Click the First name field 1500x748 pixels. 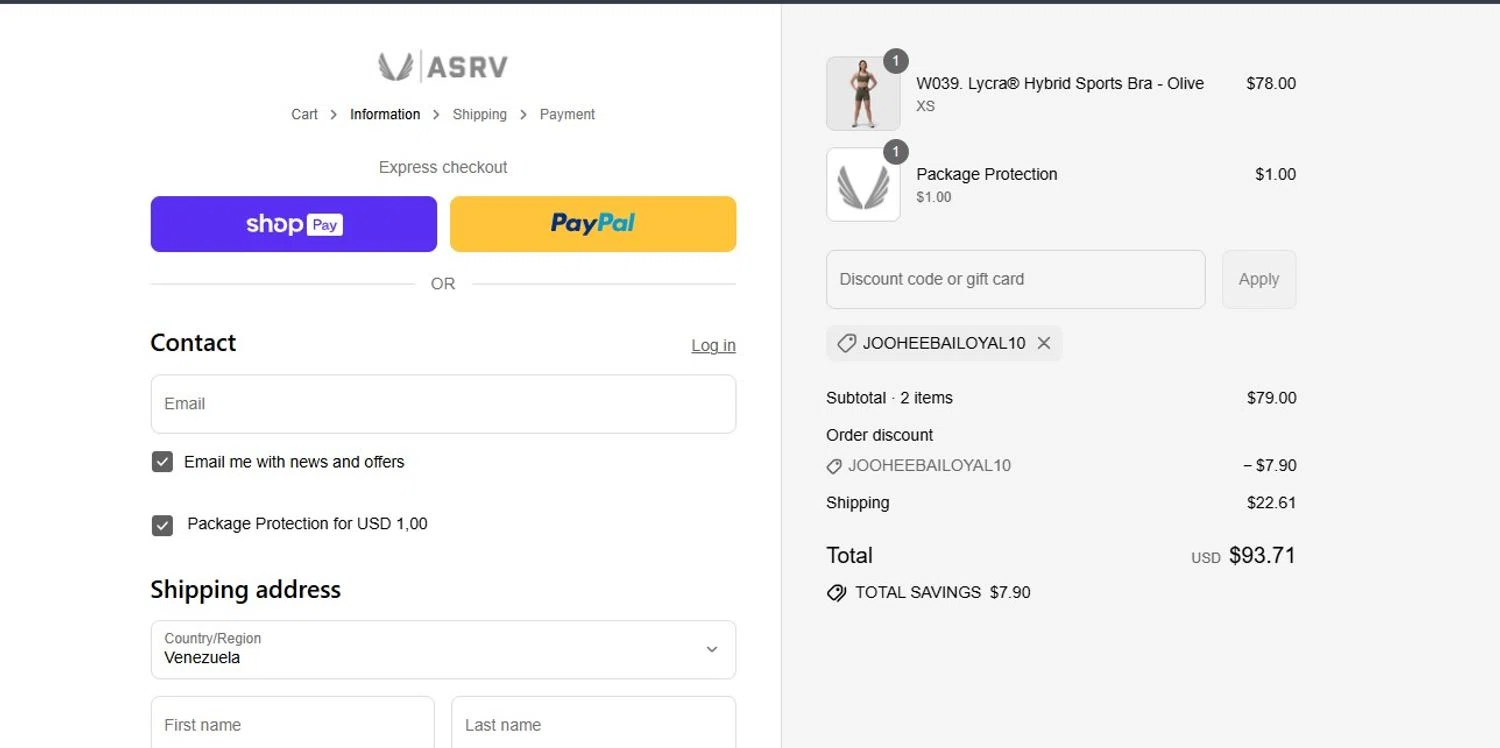[293, 724]
